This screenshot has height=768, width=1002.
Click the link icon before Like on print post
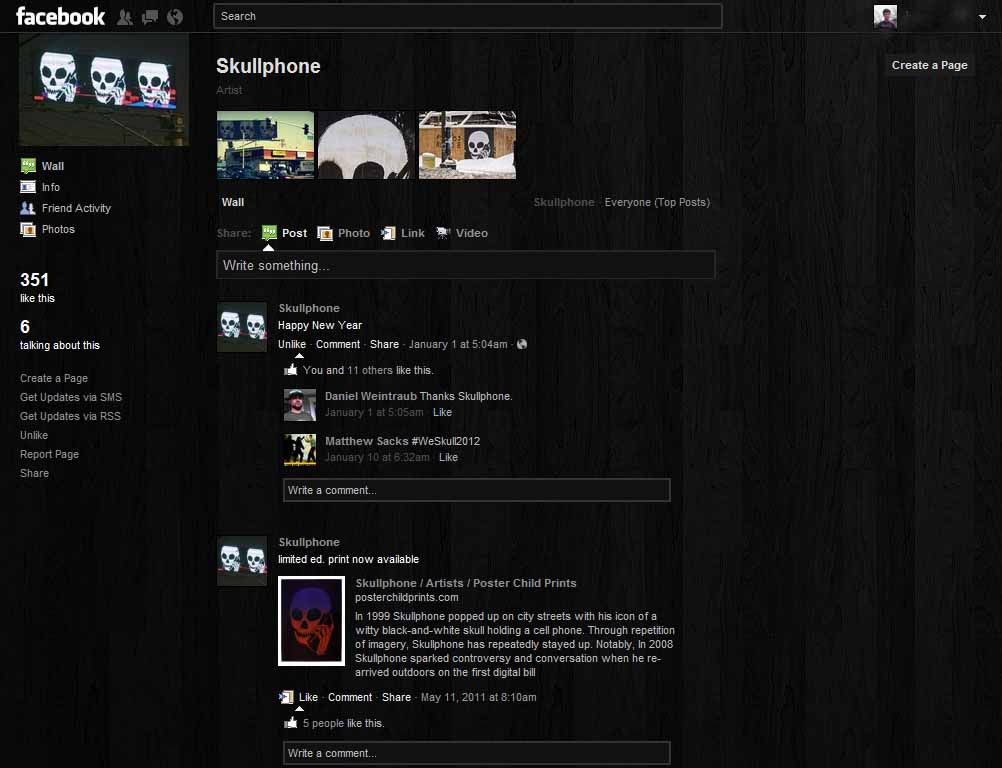point(286,697)
